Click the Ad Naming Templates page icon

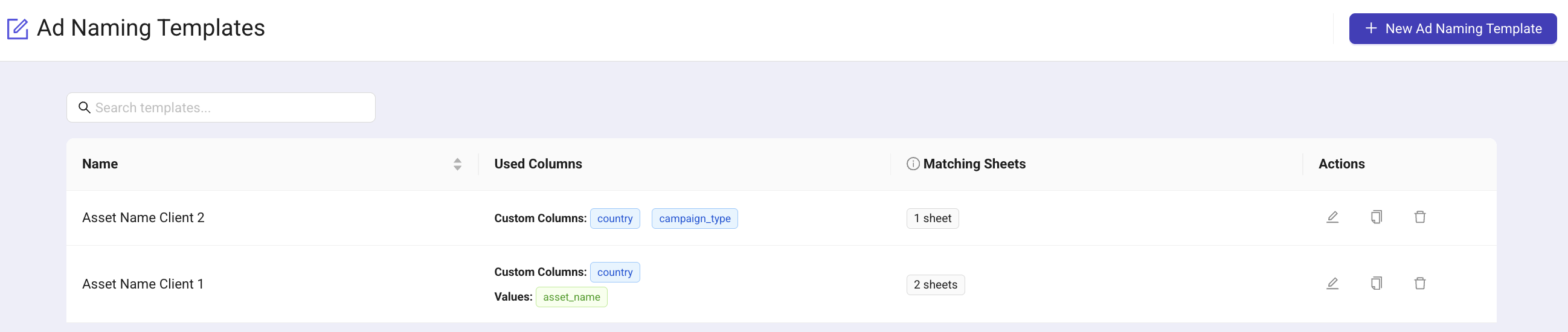coord(18,28)
